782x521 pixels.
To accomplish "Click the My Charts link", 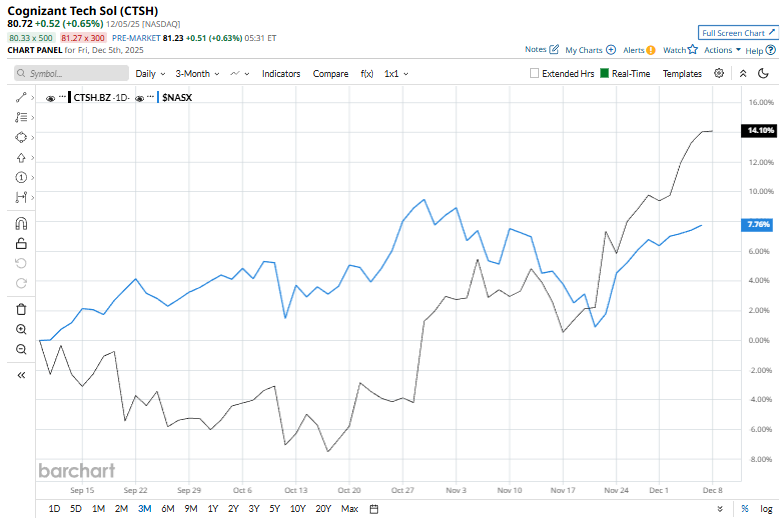I will (x=584, y=50).
